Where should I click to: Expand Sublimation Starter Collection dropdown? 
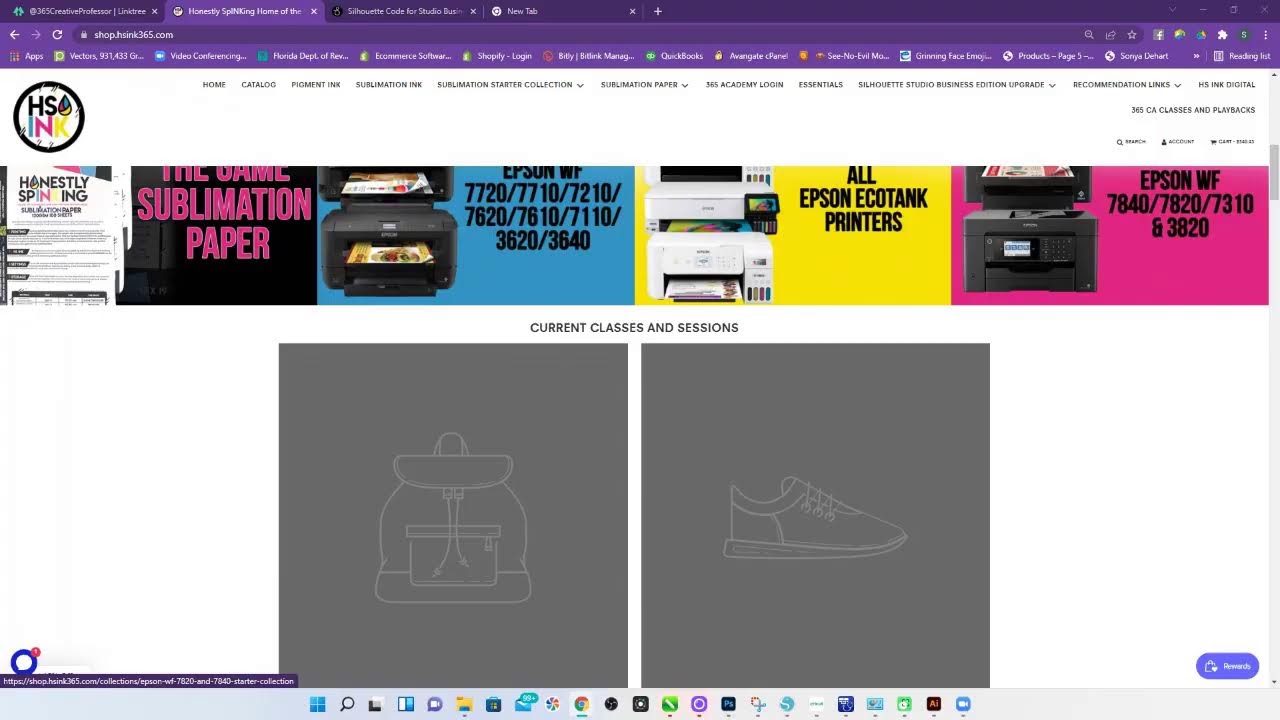511,85
